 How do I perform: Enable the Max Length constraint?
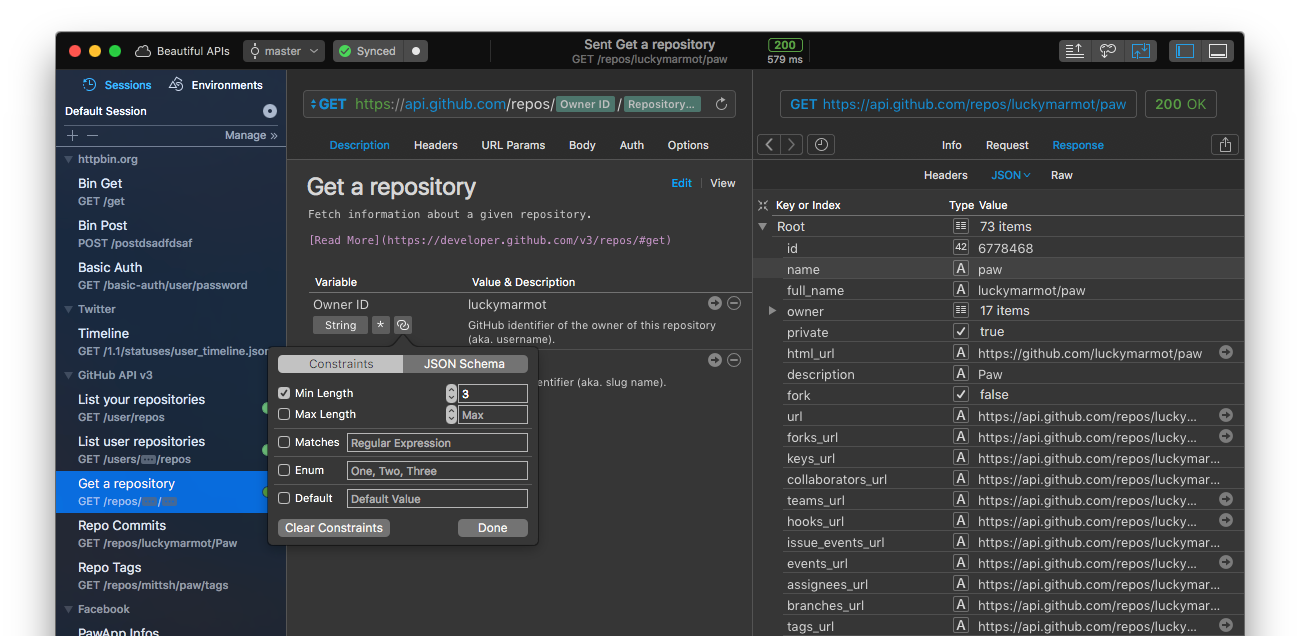tap(282, 414)
